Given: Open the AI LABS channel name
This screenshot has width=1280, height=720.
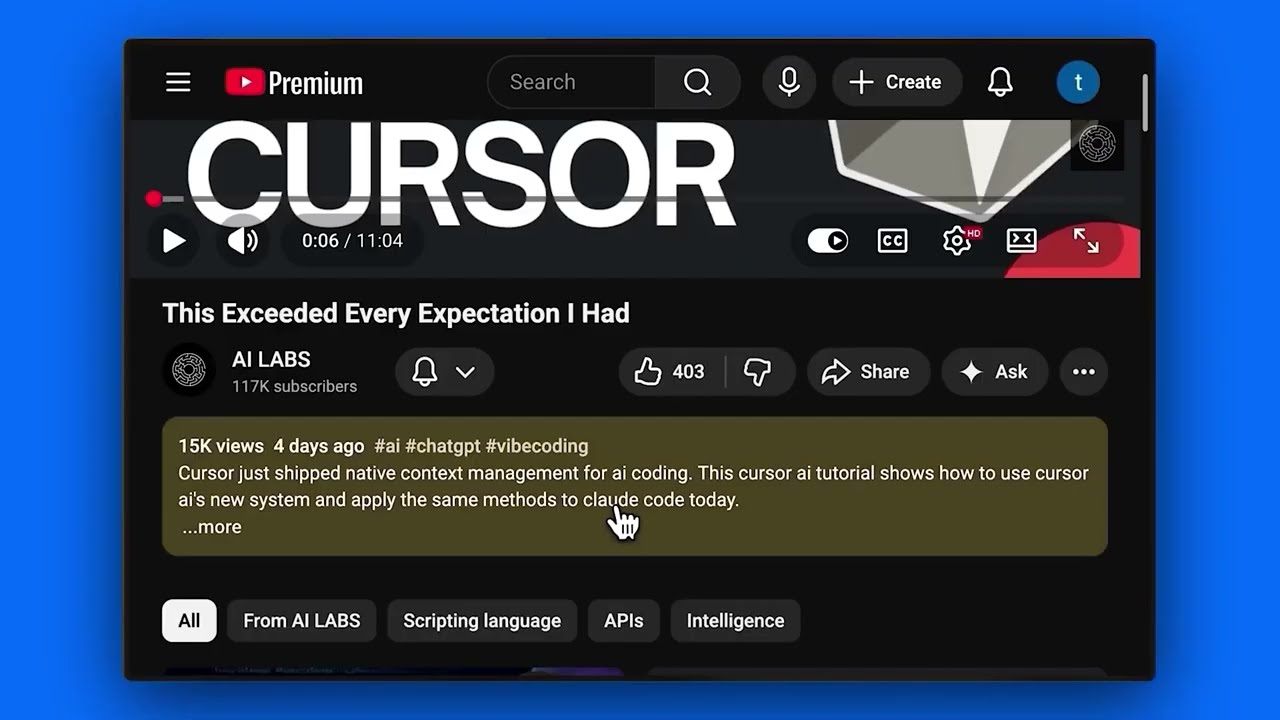Looking at the screenshot, I should (271, 360).
